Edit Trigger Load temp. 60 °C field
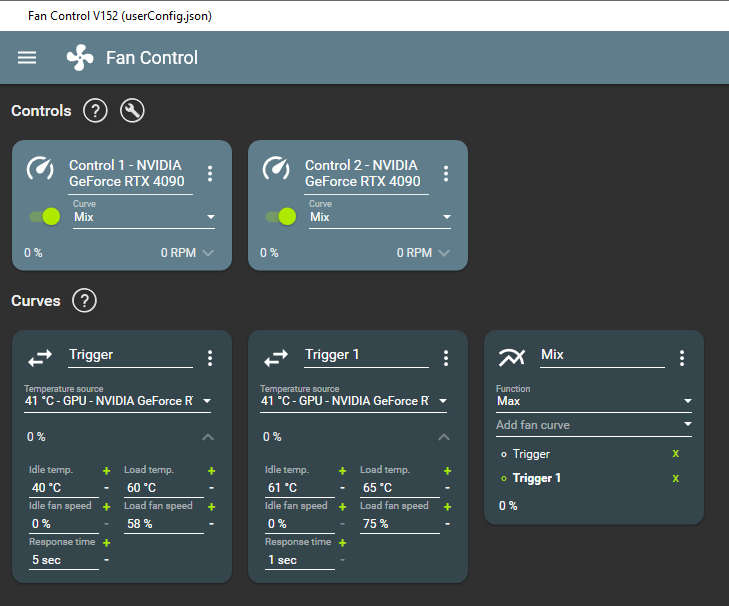 [164, 488]
